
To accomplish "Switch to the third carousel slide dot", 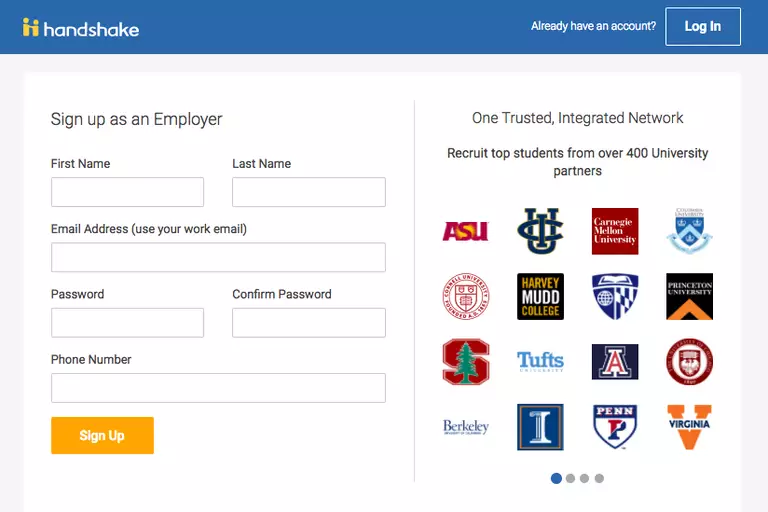I will tap(585, 479).
